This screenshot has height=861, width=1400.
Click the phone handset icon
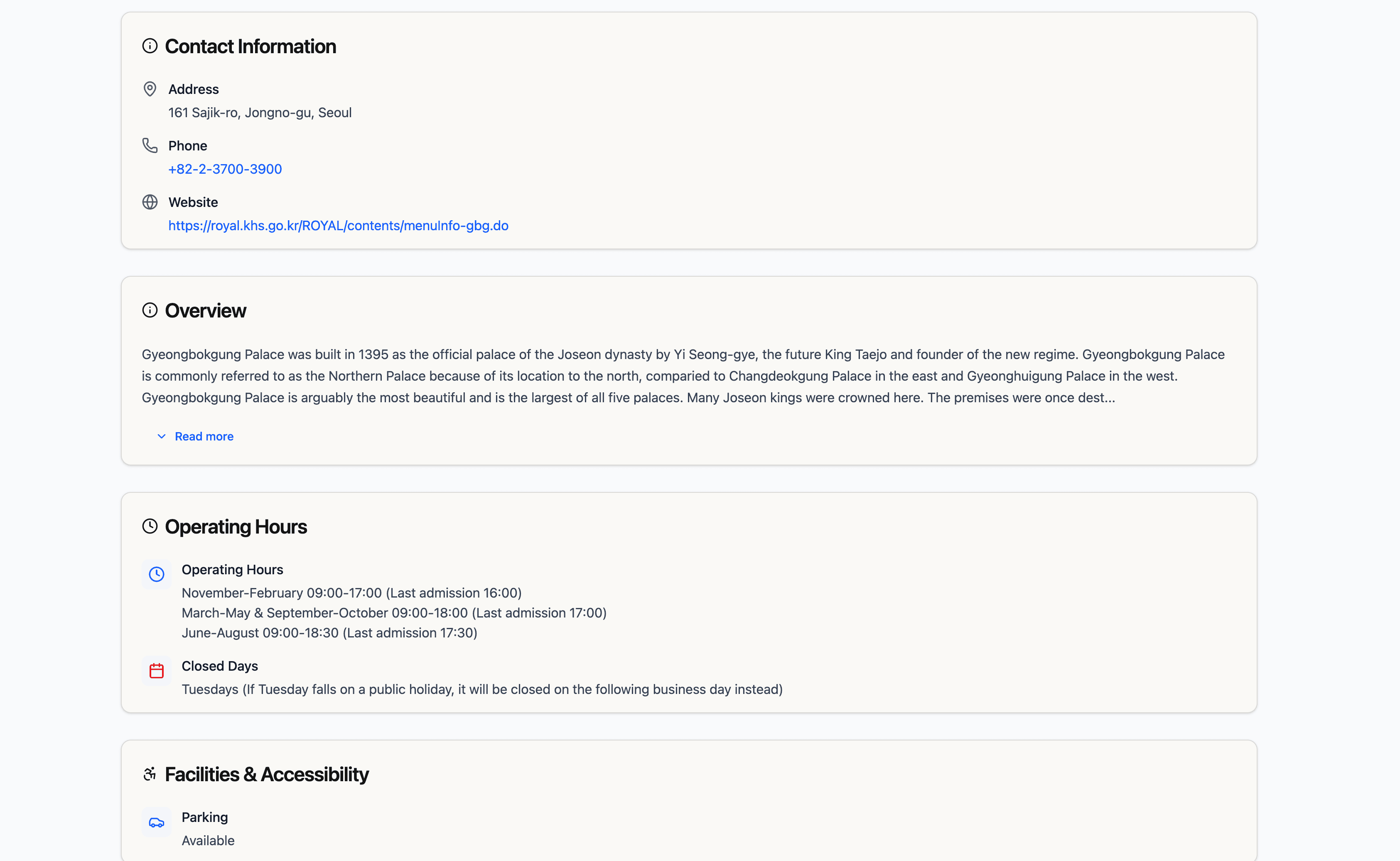tap(150, 146)
